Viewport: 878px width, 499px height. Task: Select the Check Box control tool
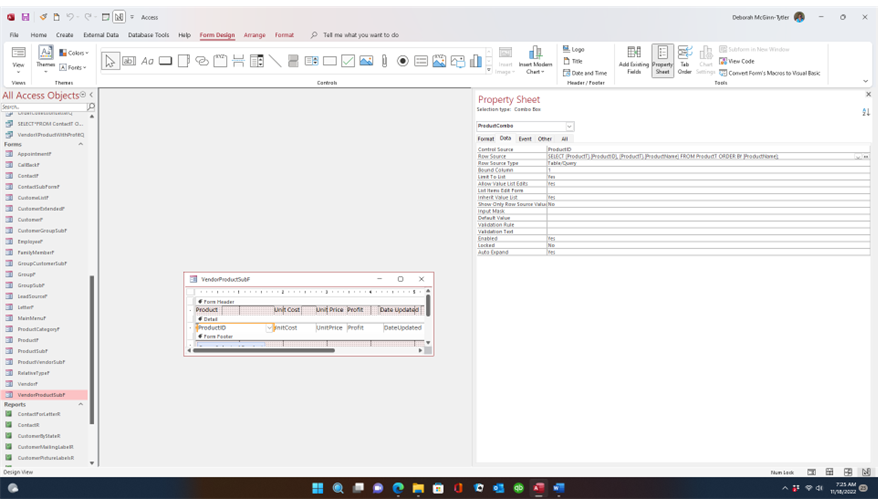(x=348, y=61)
